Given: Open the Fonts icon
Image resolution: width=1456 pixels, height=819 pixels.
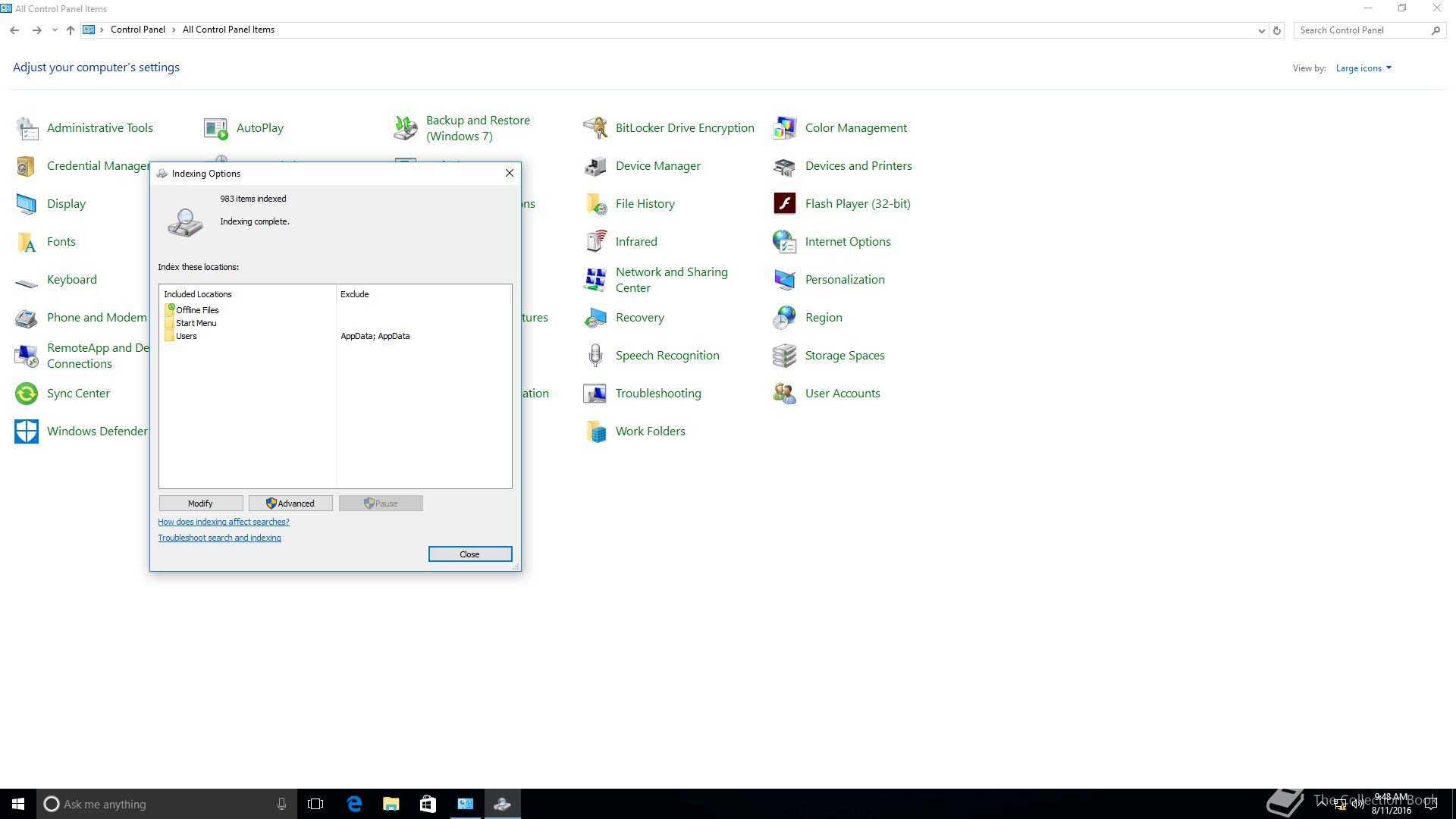Looking at the screenshot, I should (x=27, y=242).
